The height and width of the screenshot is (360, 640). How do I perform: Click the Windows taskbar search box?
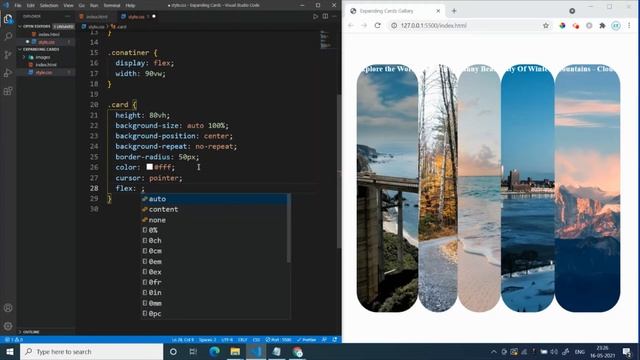click(x=91, y=351)
